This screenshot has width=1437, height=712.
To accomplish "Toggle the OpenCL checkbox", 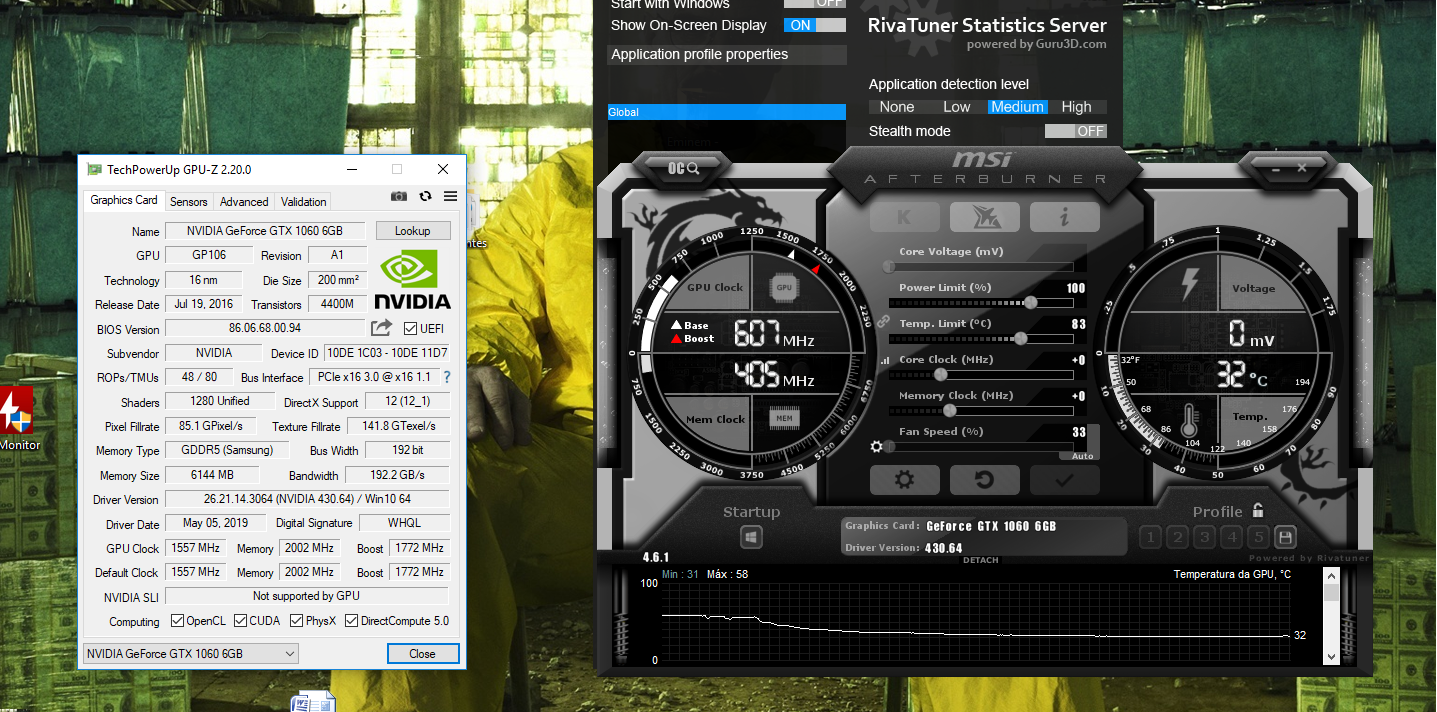I will [177, 621].
